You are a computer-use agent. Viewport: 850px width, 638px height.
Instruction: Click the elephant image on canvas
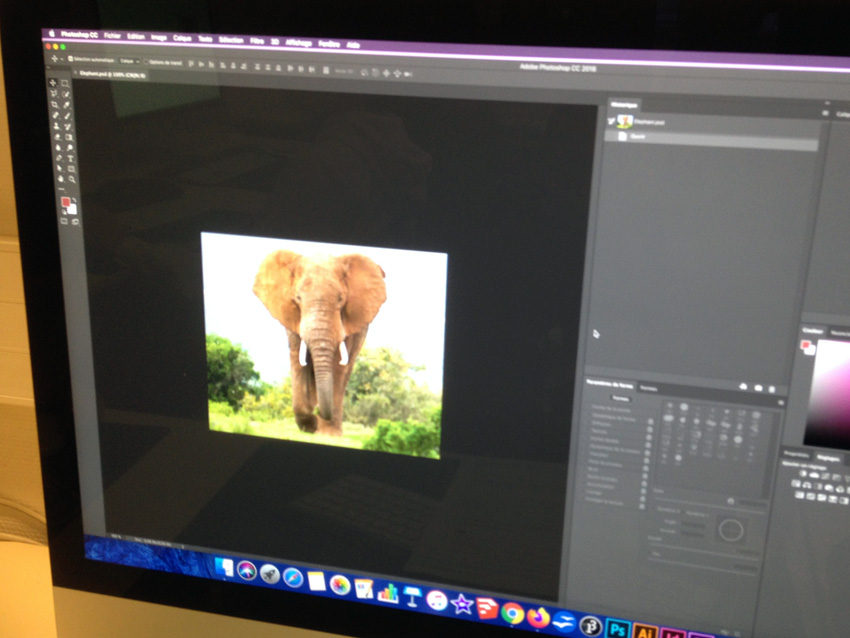pyautogui.click(x=324, y=345)
